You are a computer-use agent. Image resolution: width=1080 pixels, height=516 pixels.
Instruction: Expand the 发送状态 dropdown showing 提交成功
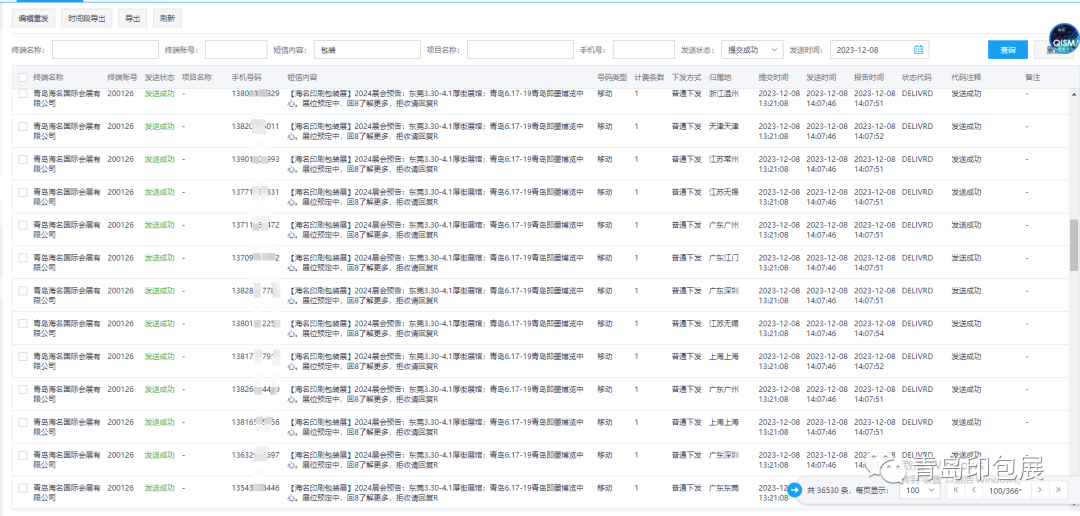[x=754, y=50]
